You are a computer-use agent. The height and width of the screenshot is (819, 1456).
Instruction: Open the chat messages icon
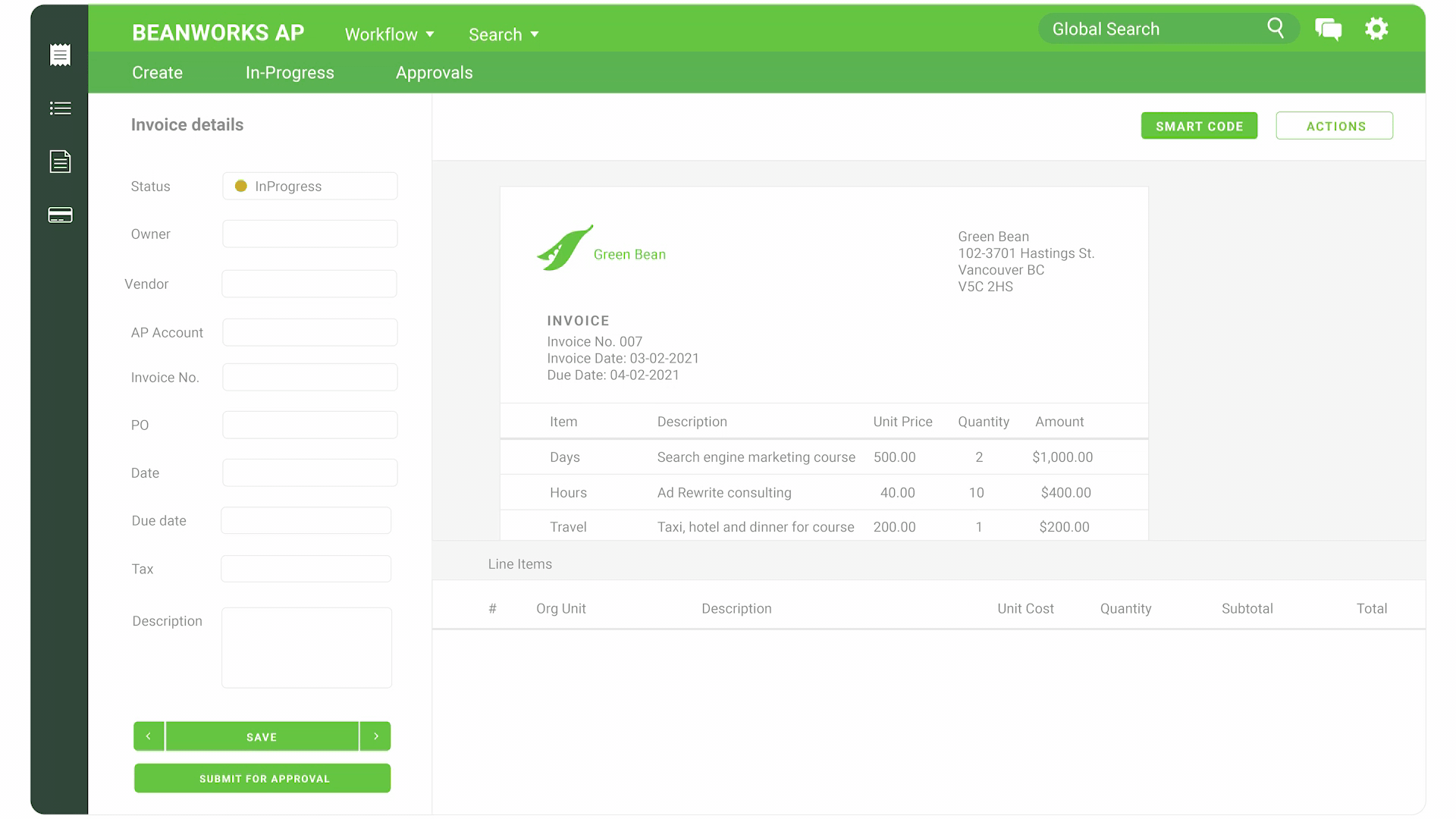pyautogui.click(x=1328, y=30)
